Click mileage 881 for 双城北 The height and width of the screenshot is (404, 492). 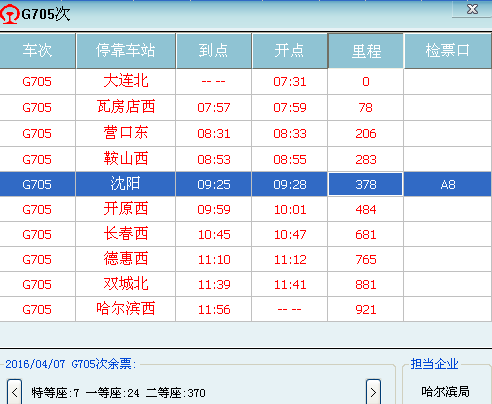pos(366,284)
